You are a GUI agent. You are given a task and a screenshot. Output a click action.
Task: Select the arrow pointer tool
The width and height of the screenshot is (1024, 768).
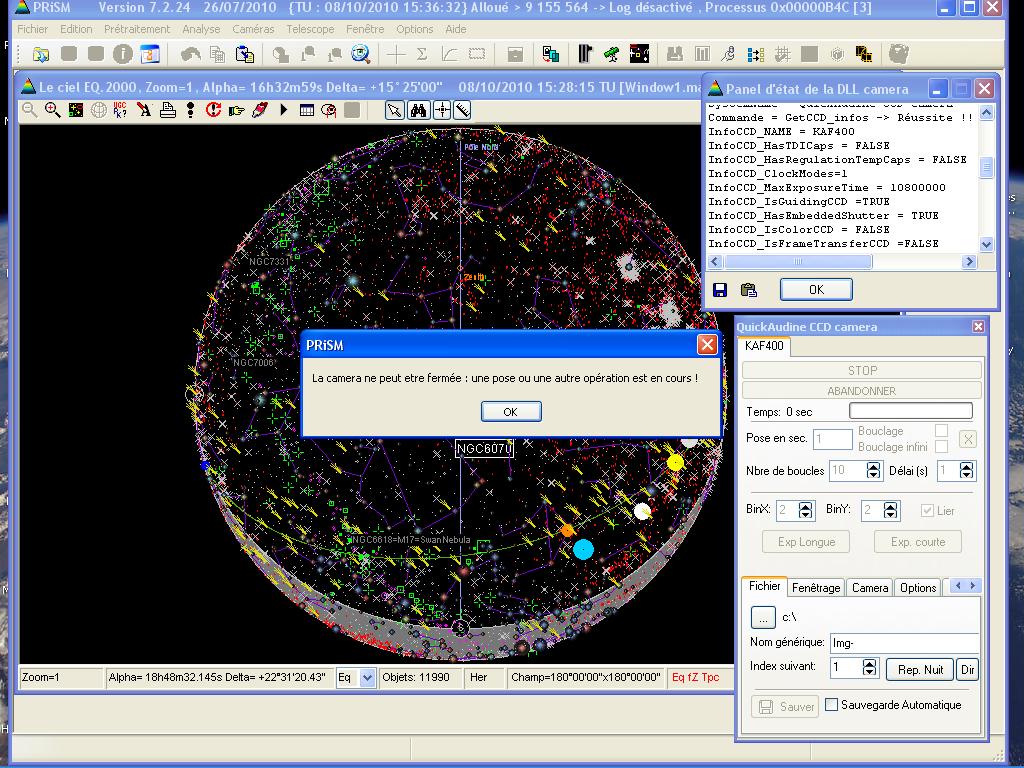pyautogui.click(x=395, y=110)
